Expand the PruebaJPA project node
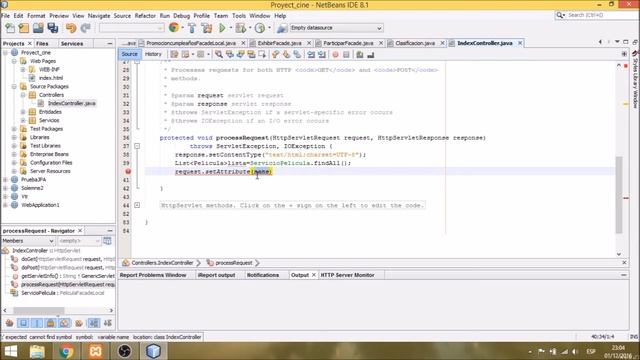The image size is (640, 360). 5,180
